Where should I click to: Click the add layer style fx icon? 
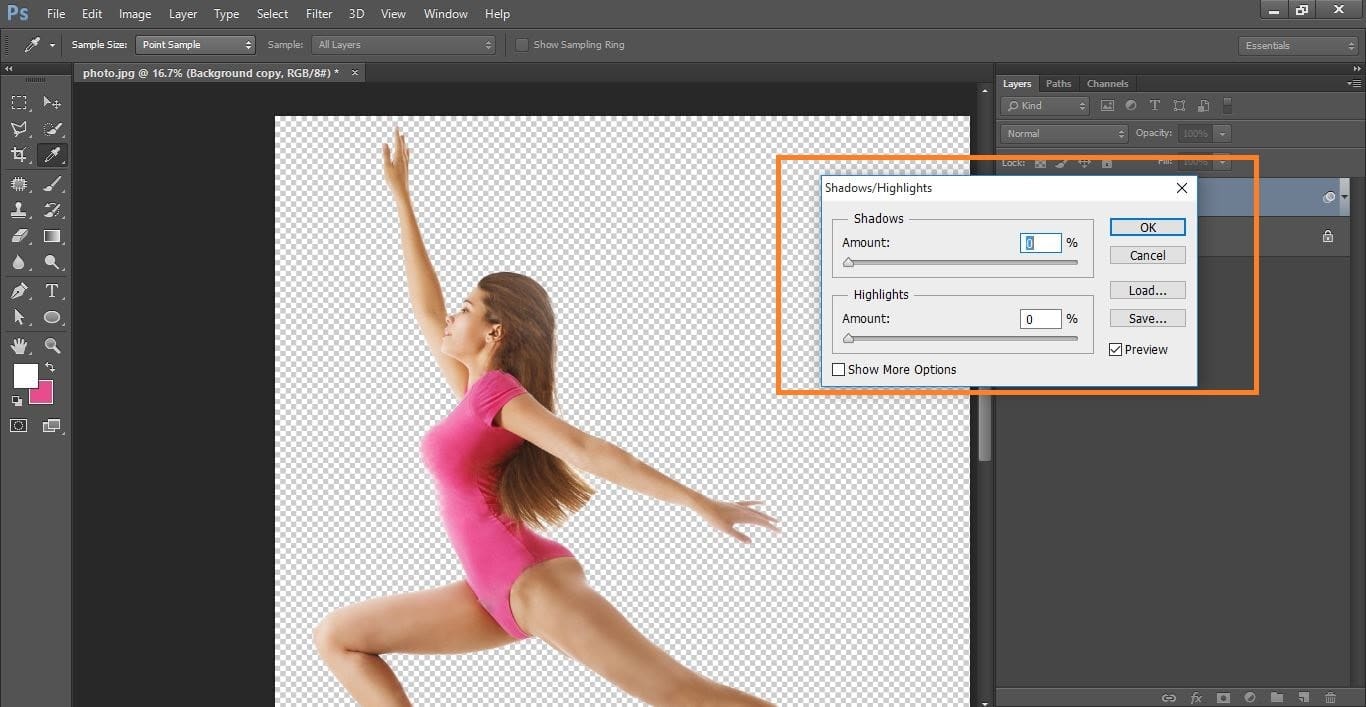tap(1196, 697)
